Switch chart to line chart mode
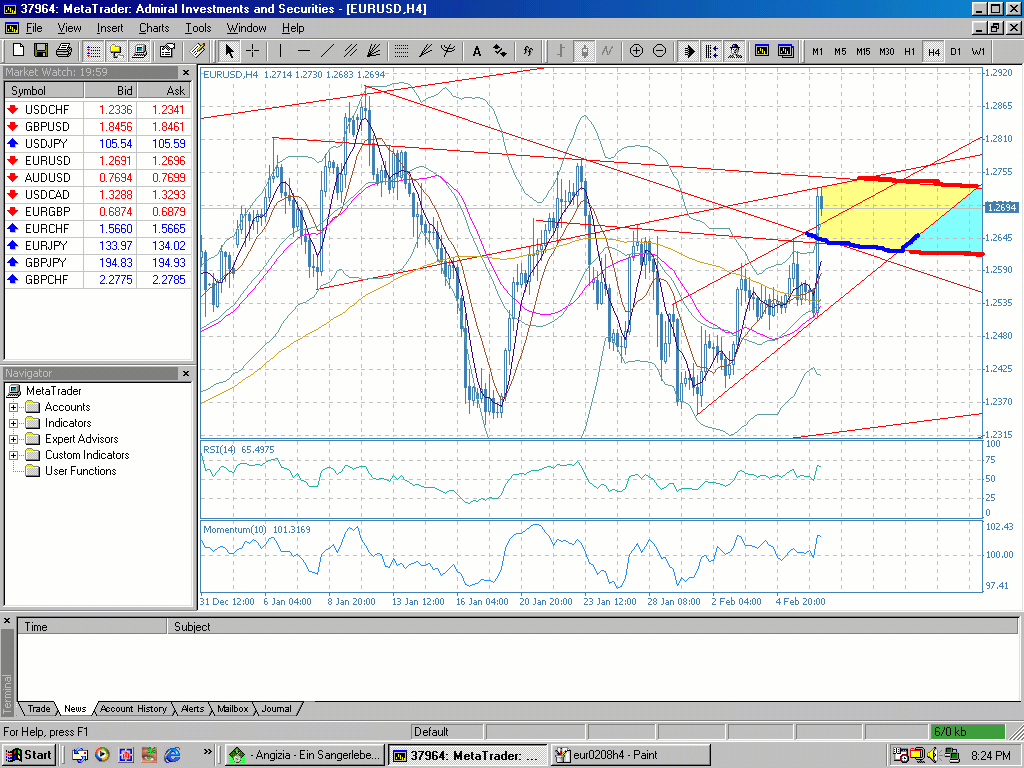Screen dimensions: 1024x768 click(607, 50)
